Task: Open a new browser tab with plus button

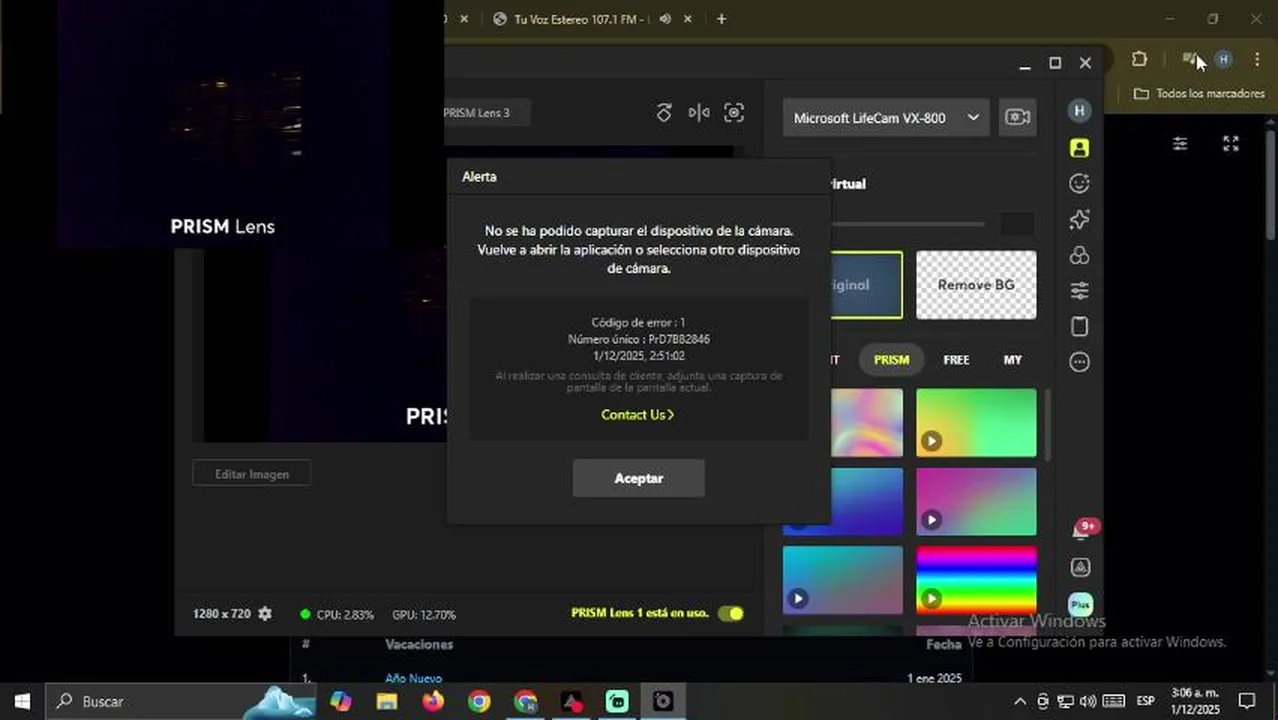Action: coord(721,19)
